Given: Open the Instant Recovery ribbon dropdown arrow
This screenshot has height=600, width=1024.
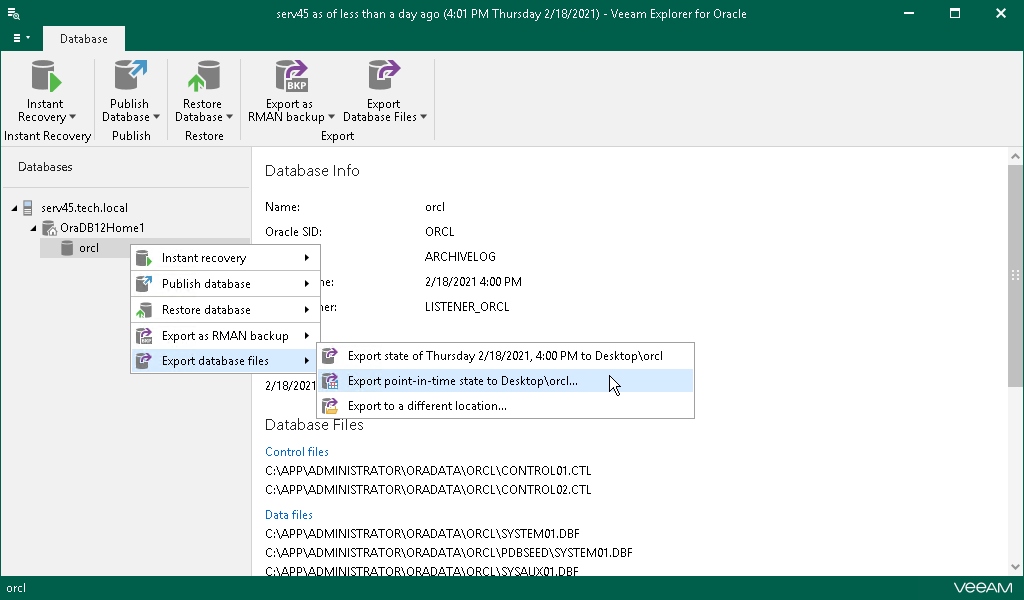Looking at the screenshot, I should pyautogui.click(x=72, y=118).
